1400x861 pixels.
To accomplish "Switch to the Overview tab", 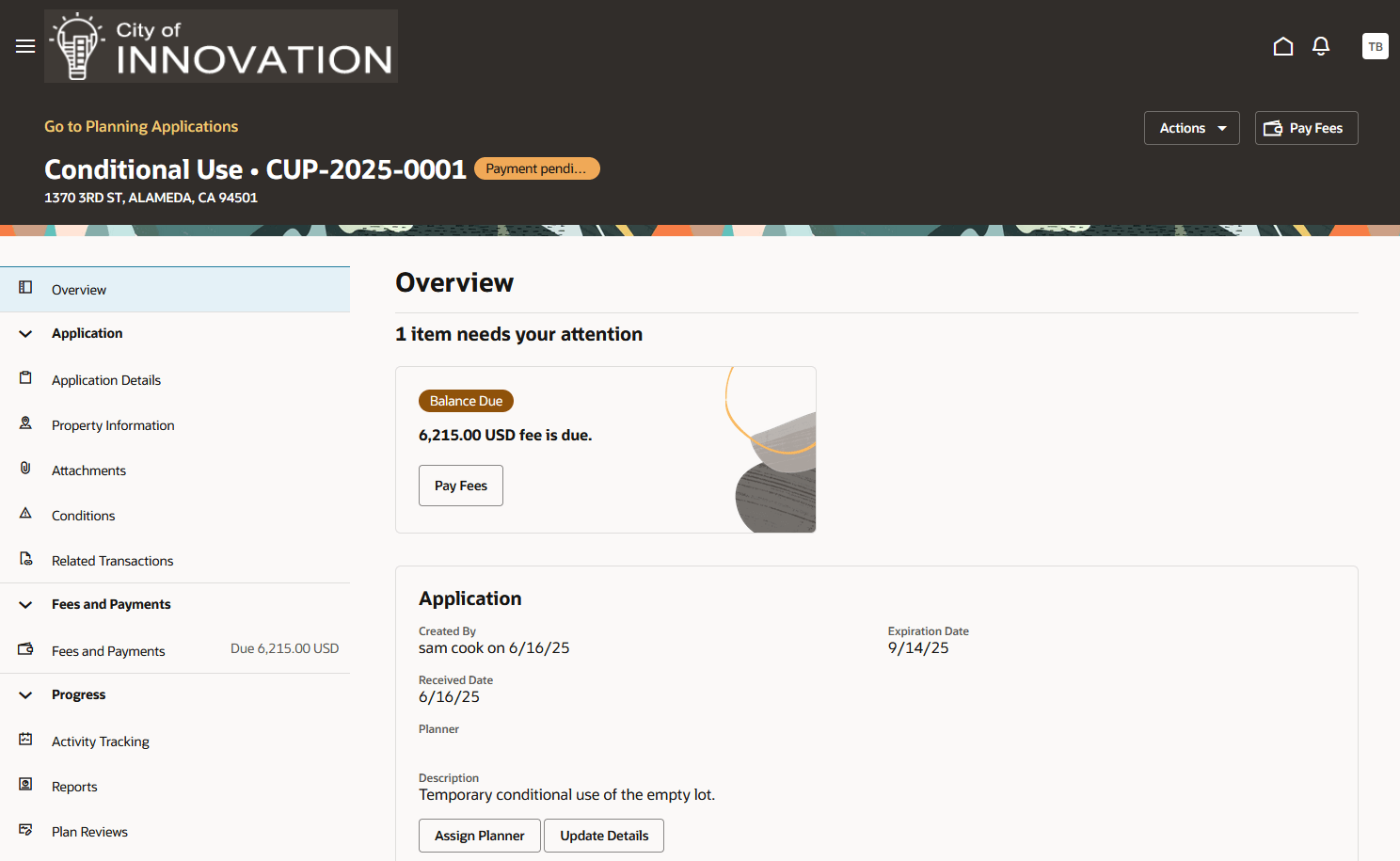I will pos(79,289).
